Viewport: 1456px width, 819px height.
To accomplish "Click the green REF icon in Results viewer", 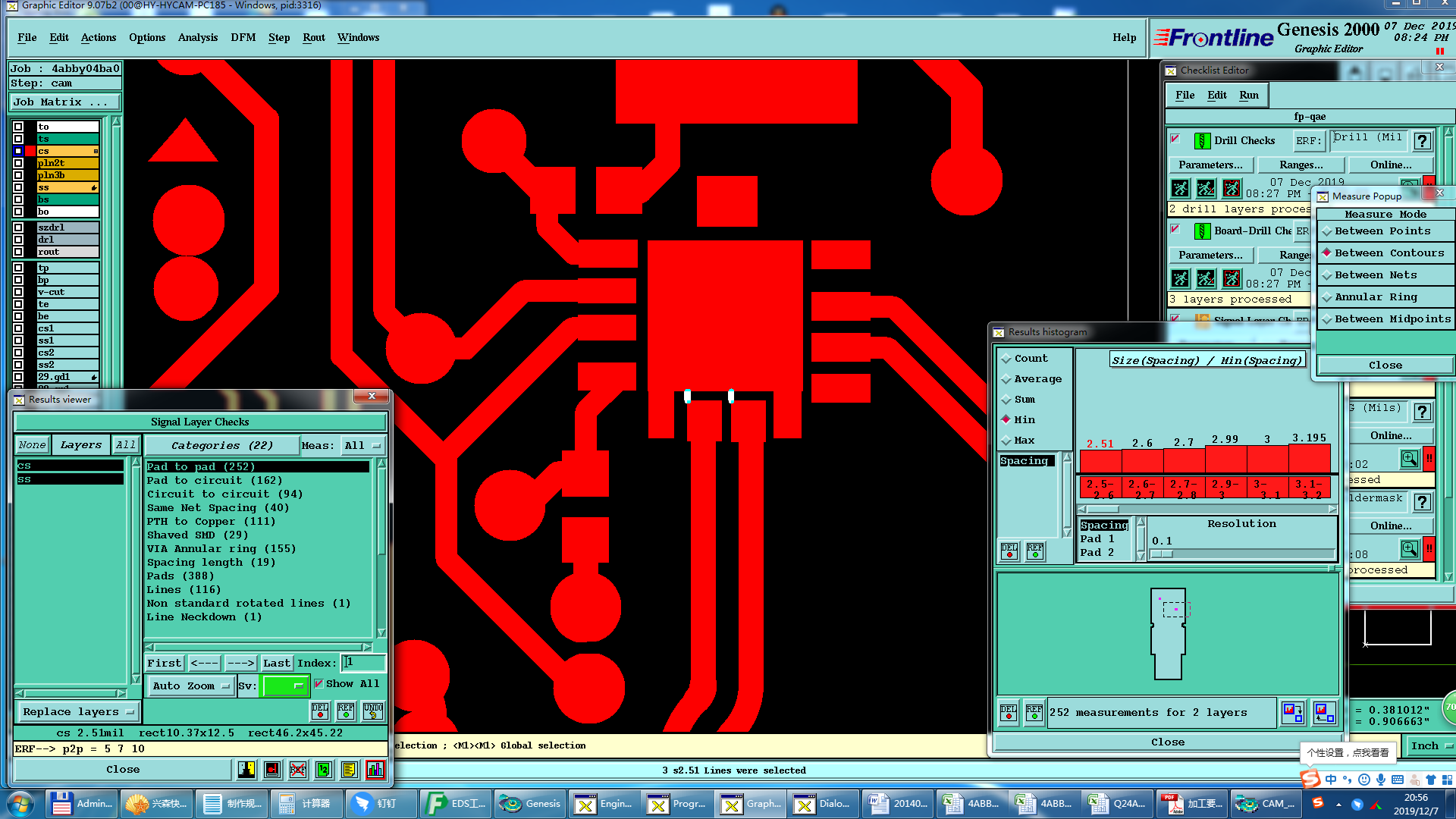I will pos(346,711).
